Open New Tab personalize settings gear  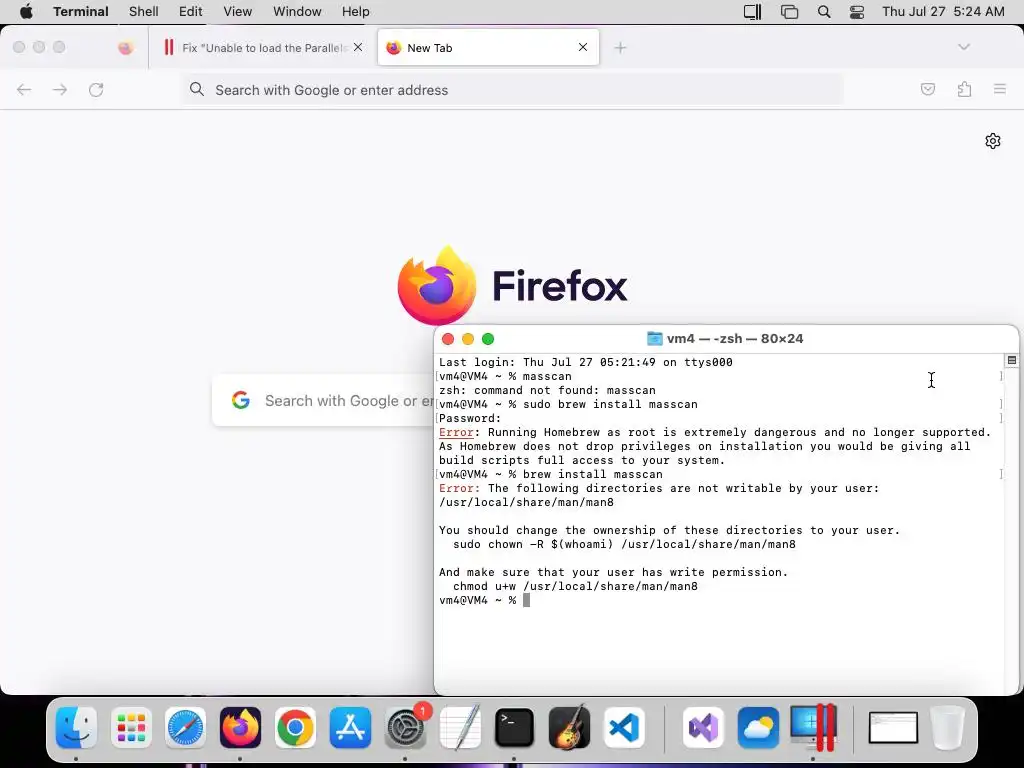993,141
